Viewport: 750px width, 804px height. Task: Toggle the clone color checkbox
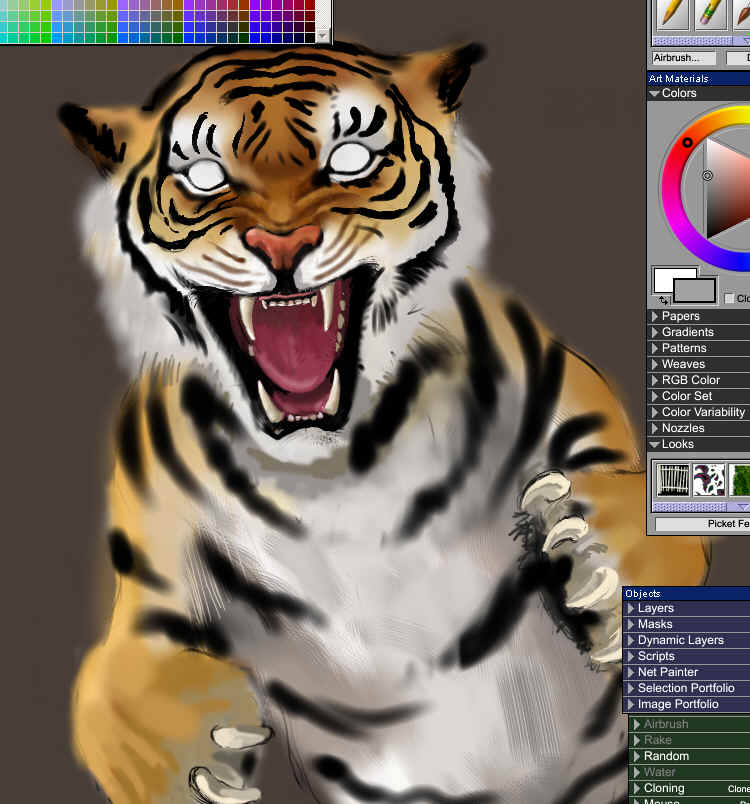pyautogui.click(x=729, y=298)
